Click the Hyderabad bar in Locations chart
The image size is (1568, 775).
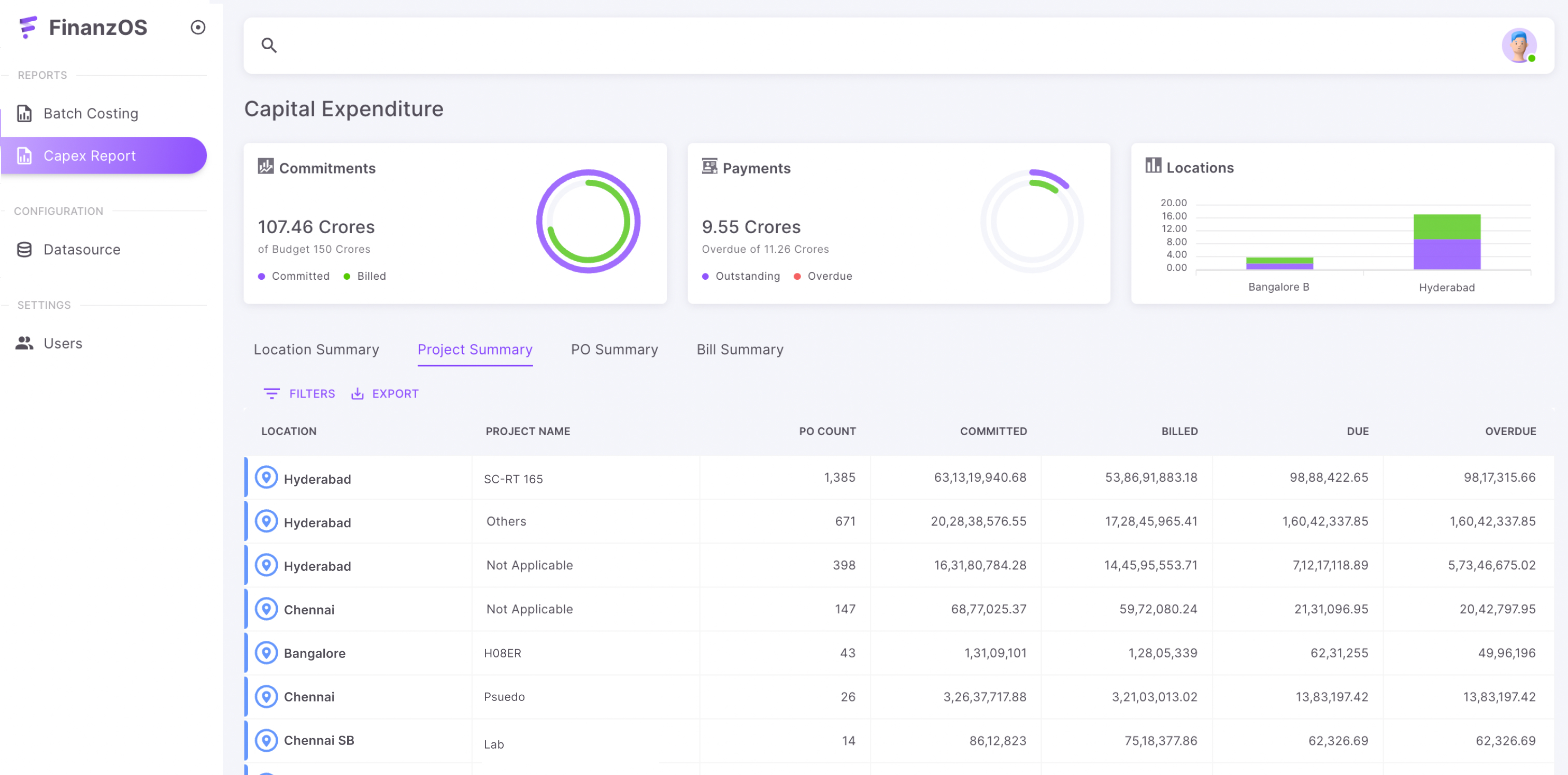(1446, 242)
